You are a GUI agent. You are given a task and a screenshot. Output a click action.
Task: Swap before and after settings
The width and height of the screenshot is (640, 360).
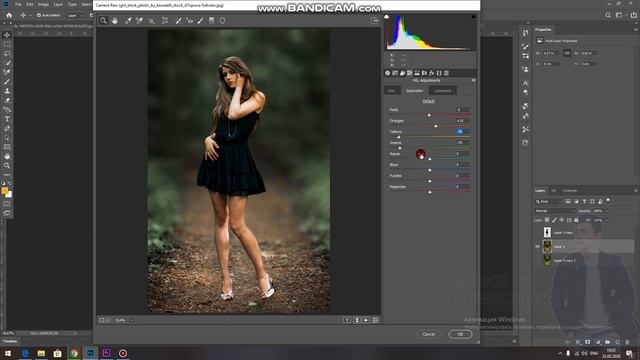(357, 320)
